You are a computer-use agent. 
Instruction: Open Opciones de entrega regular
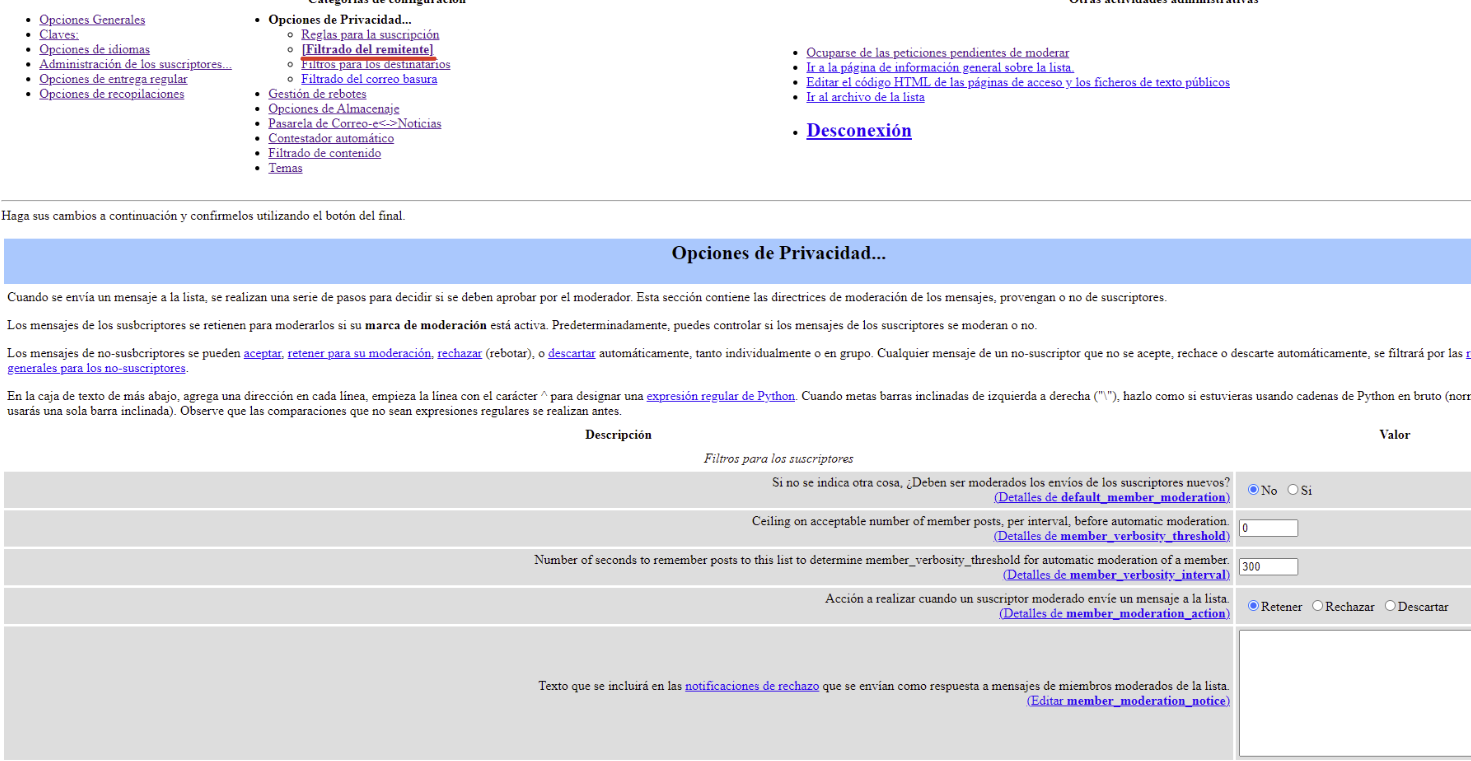[x=113, y=80]
